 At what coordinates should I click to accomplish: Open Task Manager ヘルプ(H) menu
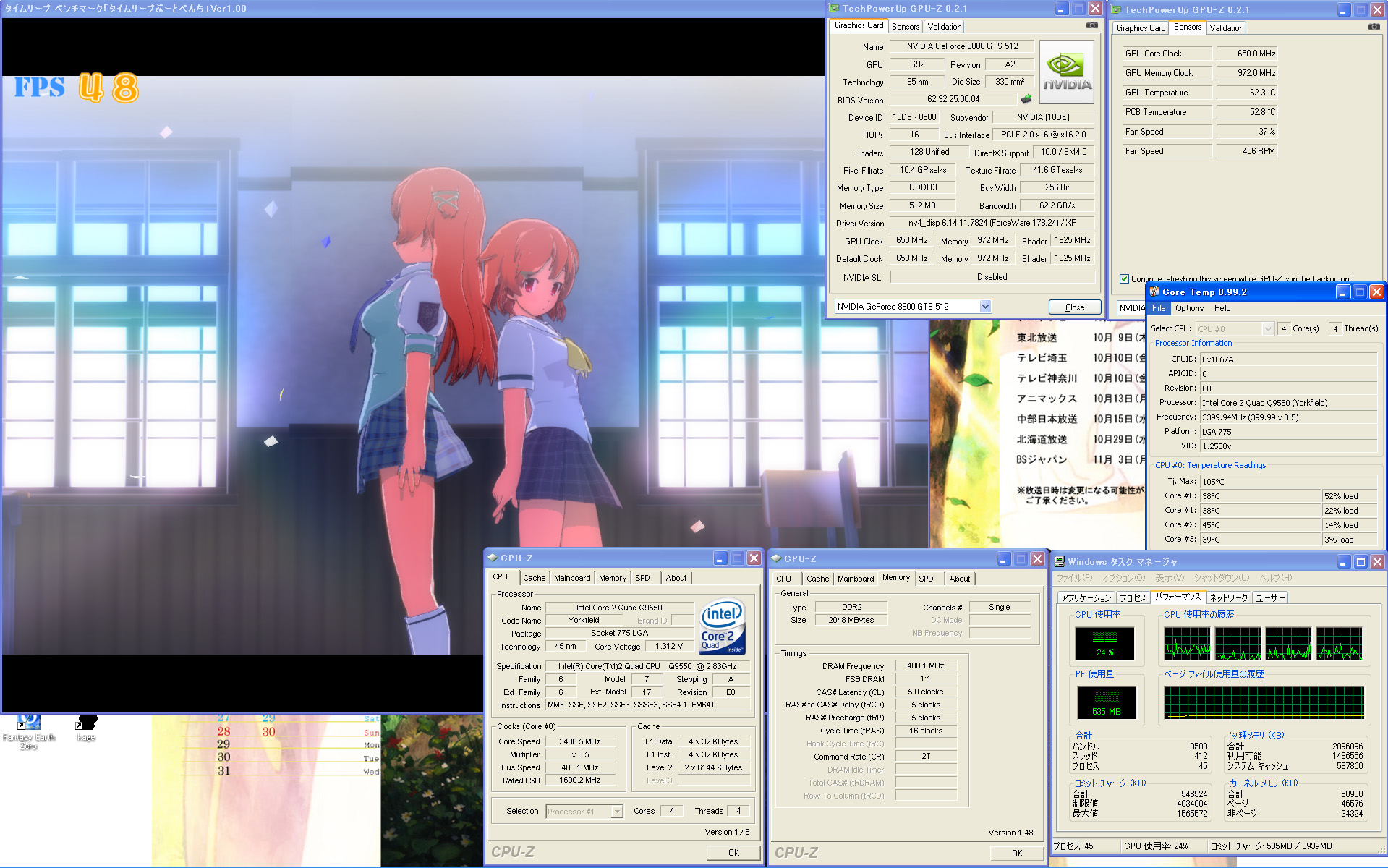[x=1275, y=578]
